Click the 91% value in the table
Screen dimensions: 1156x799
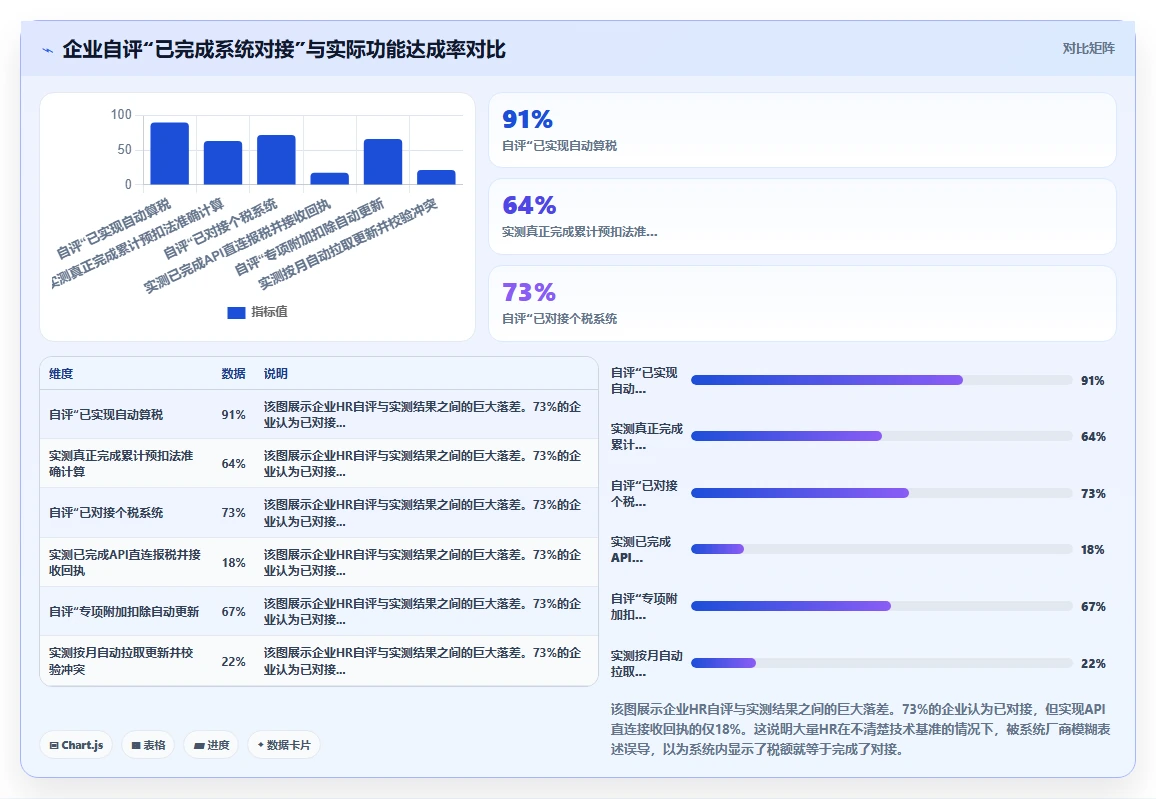(234, 415)
